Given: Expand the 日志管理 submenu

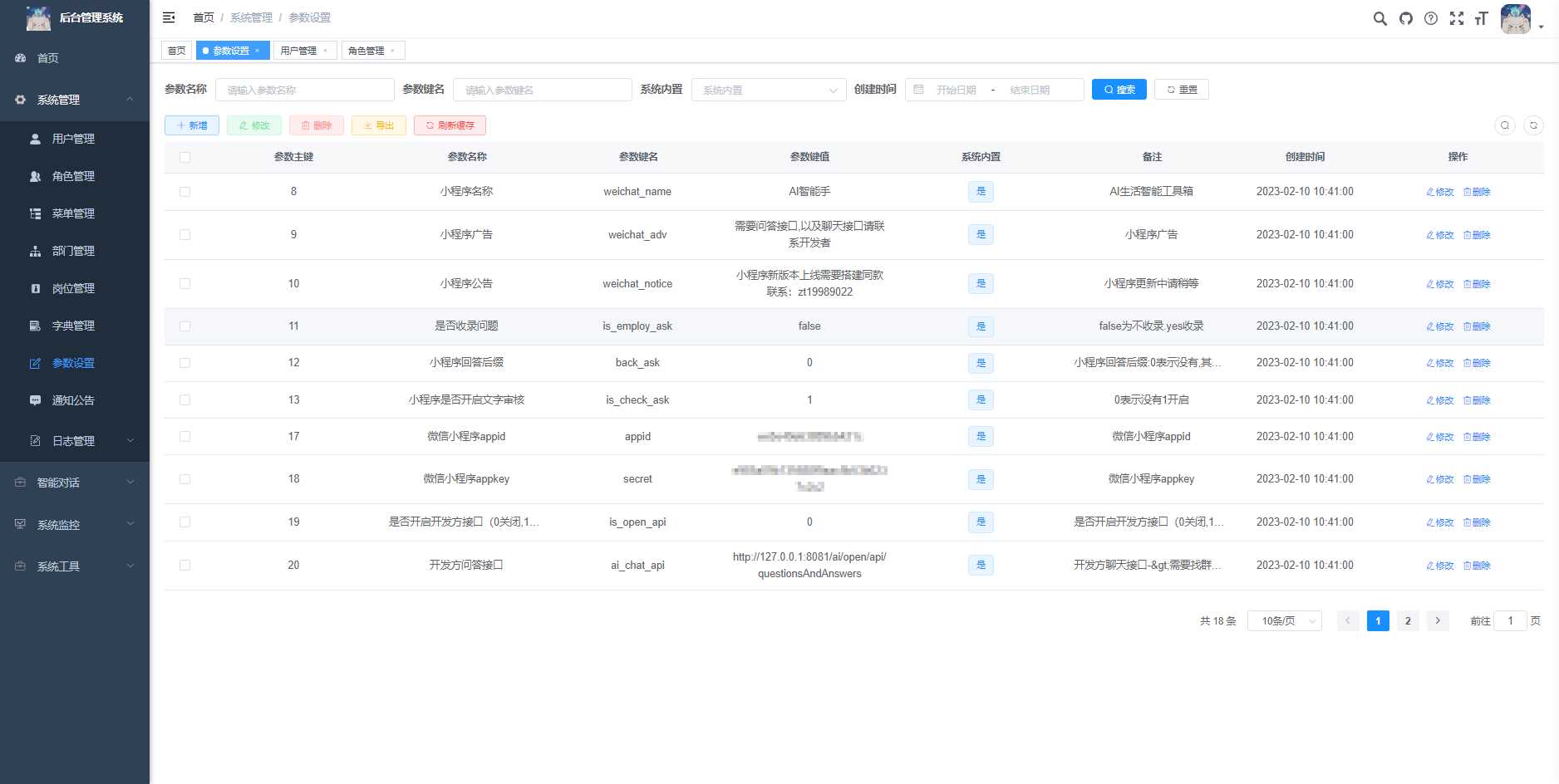Looking at the screenshot, I should 75,441.
